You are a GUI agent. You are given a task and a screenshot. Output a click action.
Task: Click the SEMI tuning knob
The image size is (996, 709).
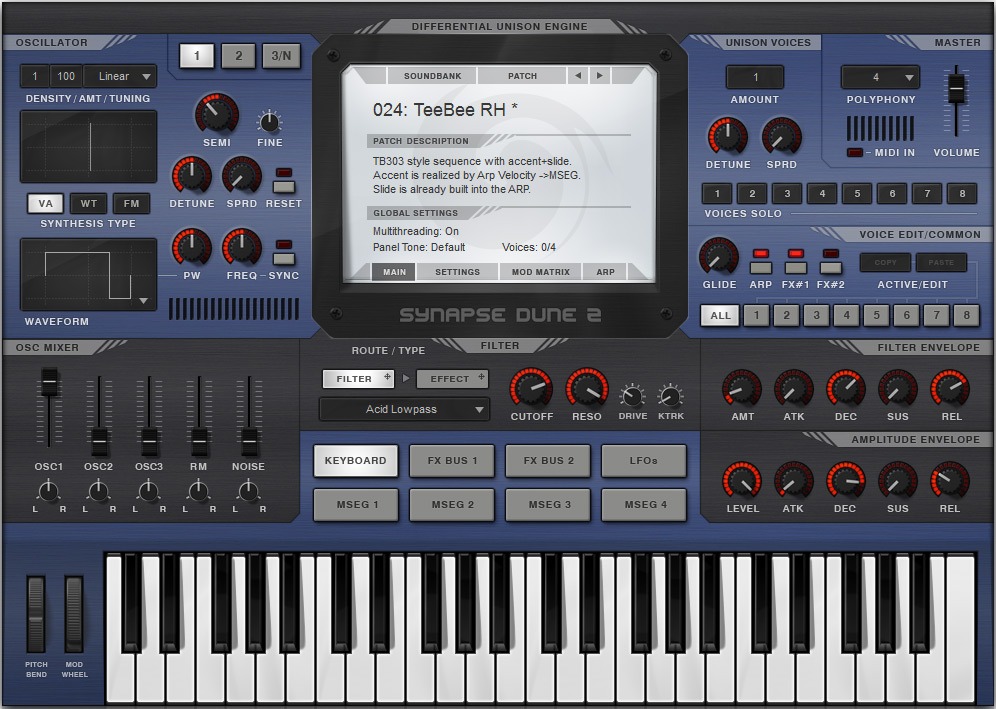pos(215,116)
